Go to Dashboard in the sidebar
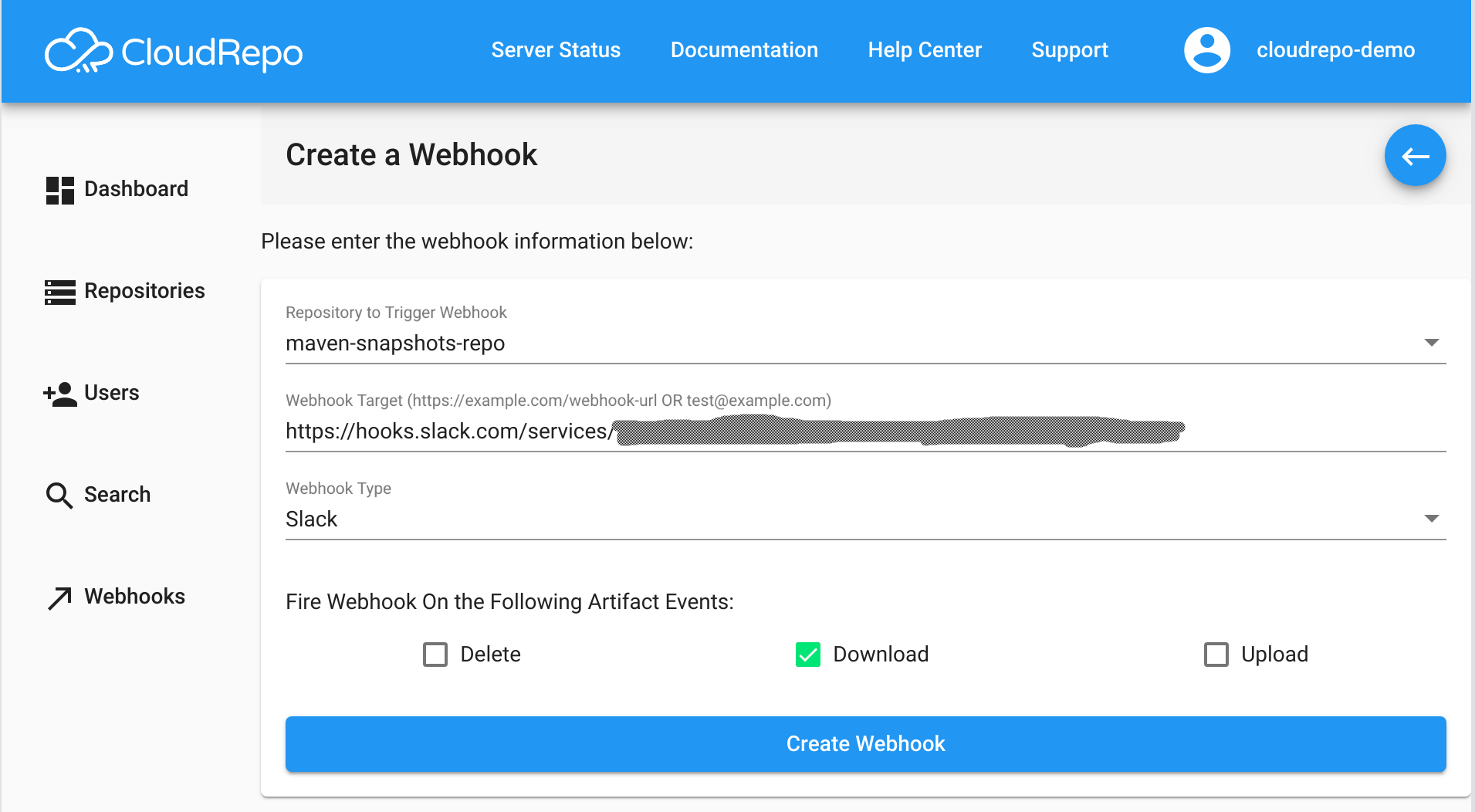 tap(136, 189)
